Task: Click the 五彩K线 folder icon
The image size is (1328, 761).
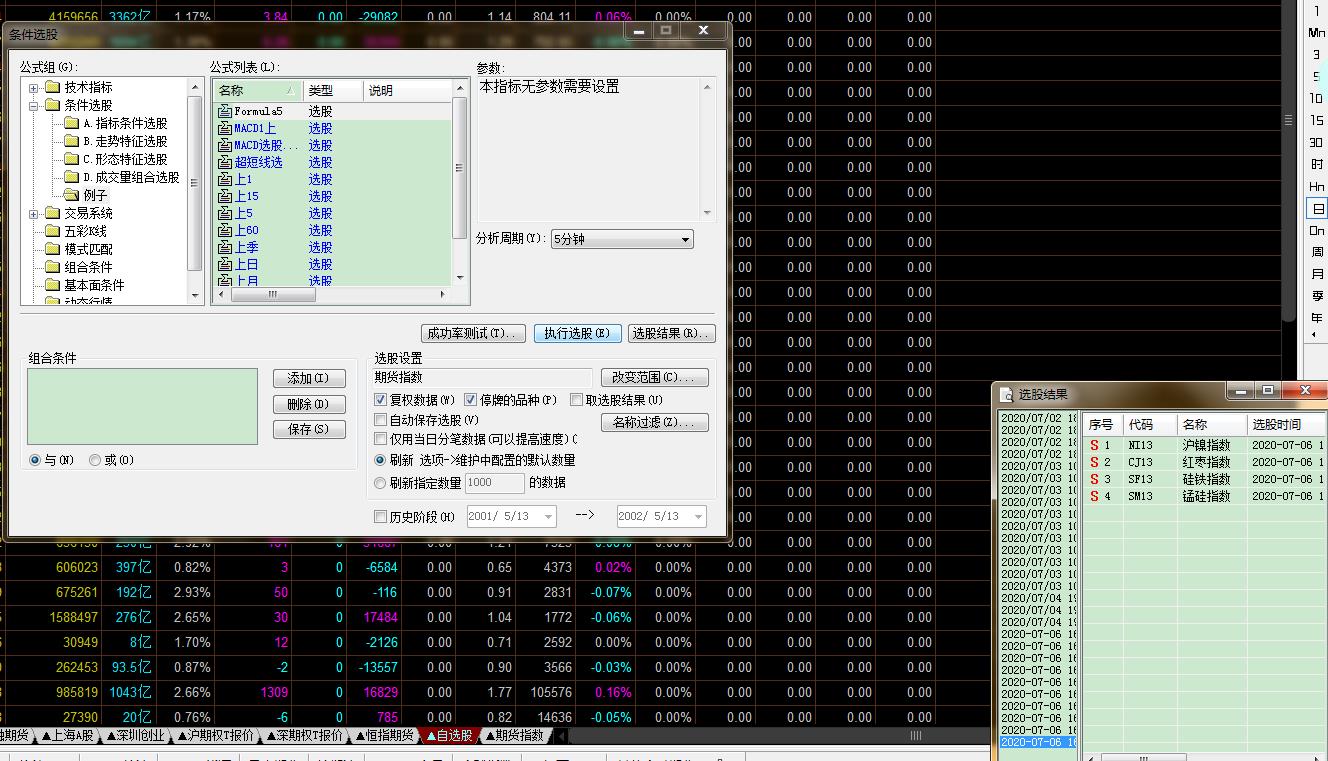Action: pyautogui.click(x=52, y=231)
